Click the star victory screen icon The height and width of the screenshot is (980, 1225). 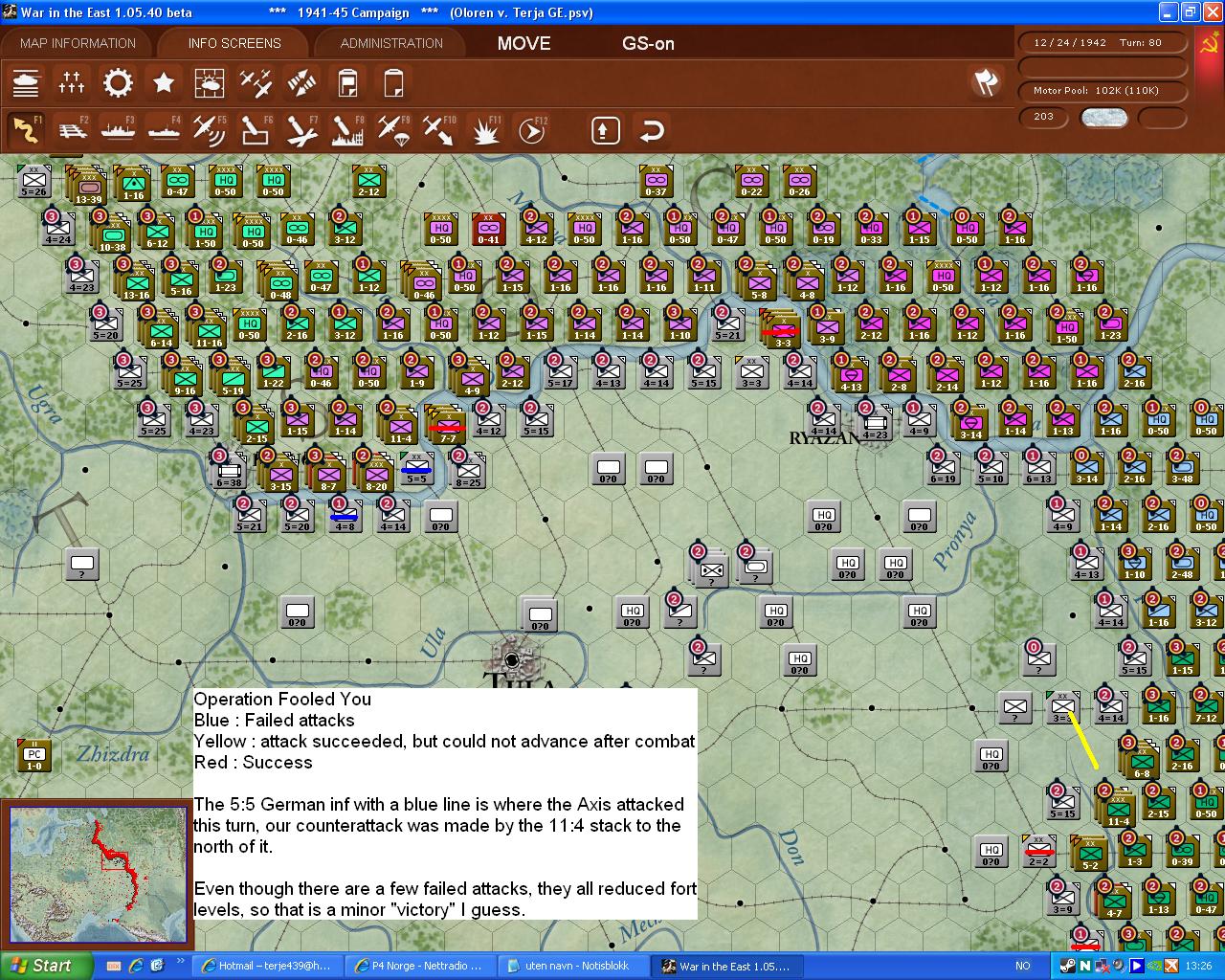tap(164, 83)
